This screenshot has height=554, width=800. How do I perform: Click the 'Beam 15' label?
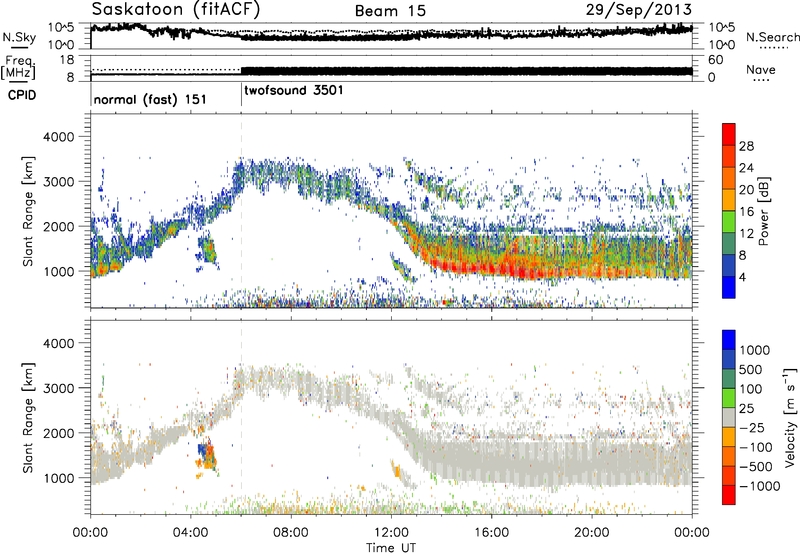click(390, 11)
